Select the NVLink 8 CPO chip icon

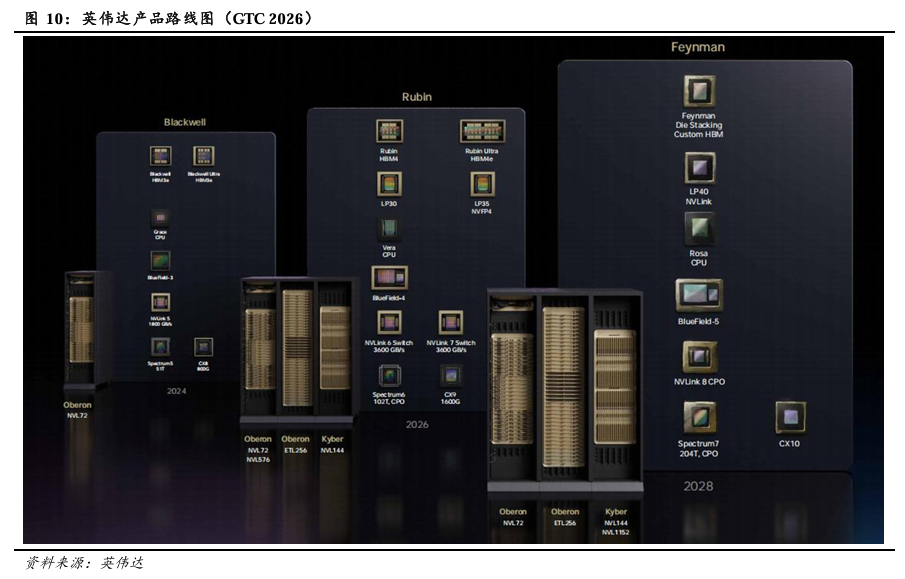(x=699, y=357)
